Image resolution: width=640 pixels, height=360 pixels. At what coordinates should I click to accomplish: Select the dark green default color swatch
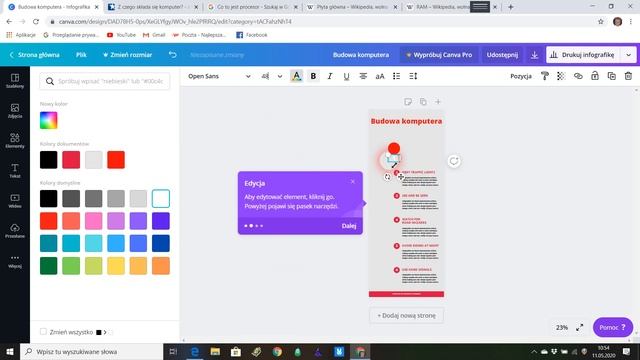point(49,266)
